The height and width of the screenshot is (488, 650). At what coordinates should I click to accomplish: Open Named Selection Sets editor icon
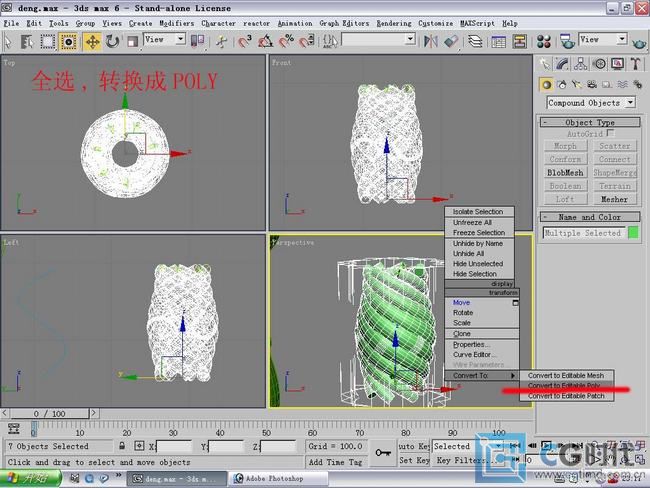pyautogui.click(x=330, y=41)
